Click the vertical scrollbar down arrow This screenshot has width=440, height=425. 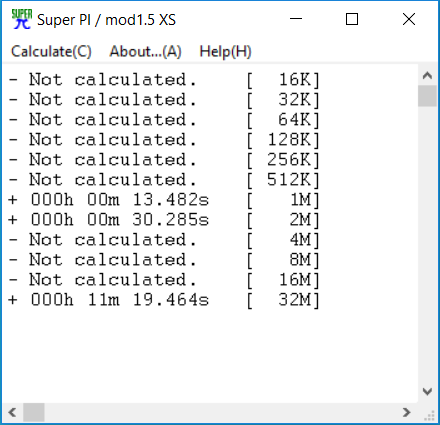tap(427, 391)
